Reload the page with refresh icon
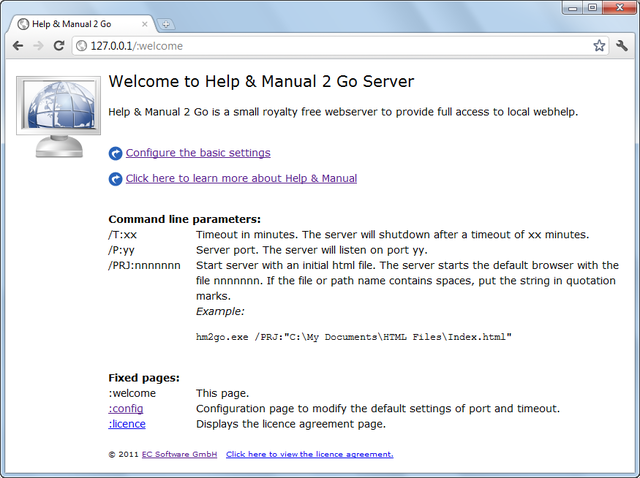The height and width of the screenshot is (478, 640). click(x=59, y=46)
